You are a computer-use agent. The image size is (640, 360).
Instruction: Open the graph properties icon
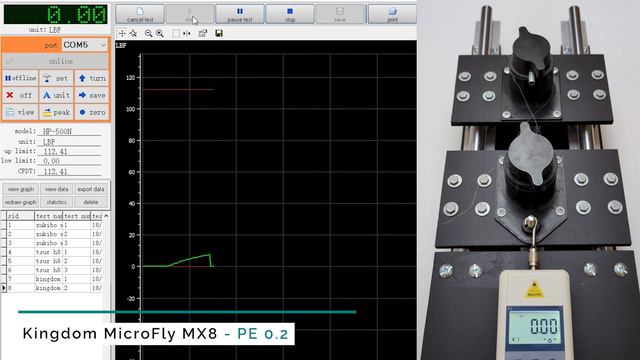[x=203, y=33]
